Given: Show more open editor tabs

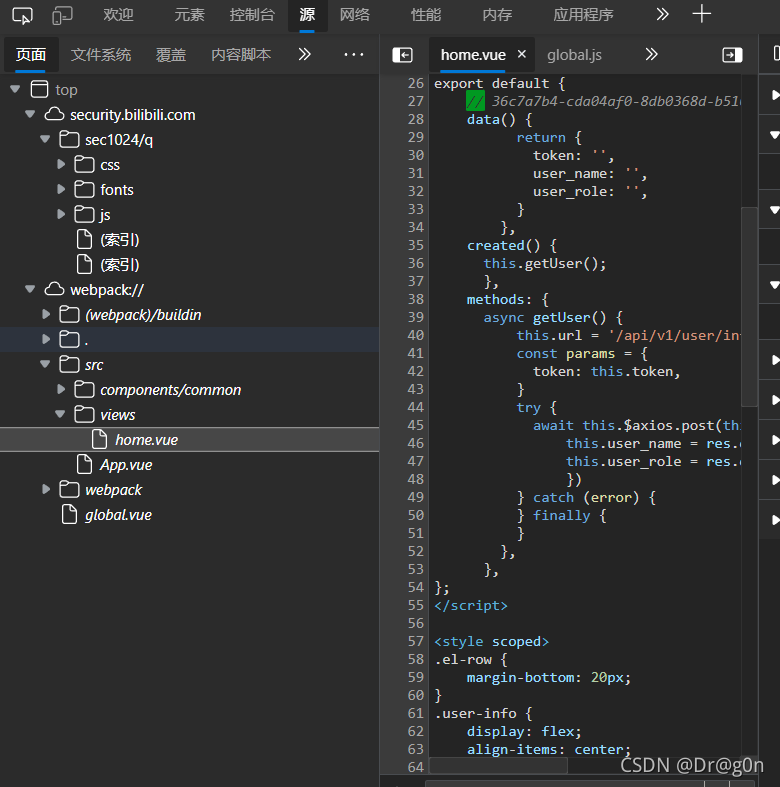Looking at the screenshot, I should (x=652, y=54).
